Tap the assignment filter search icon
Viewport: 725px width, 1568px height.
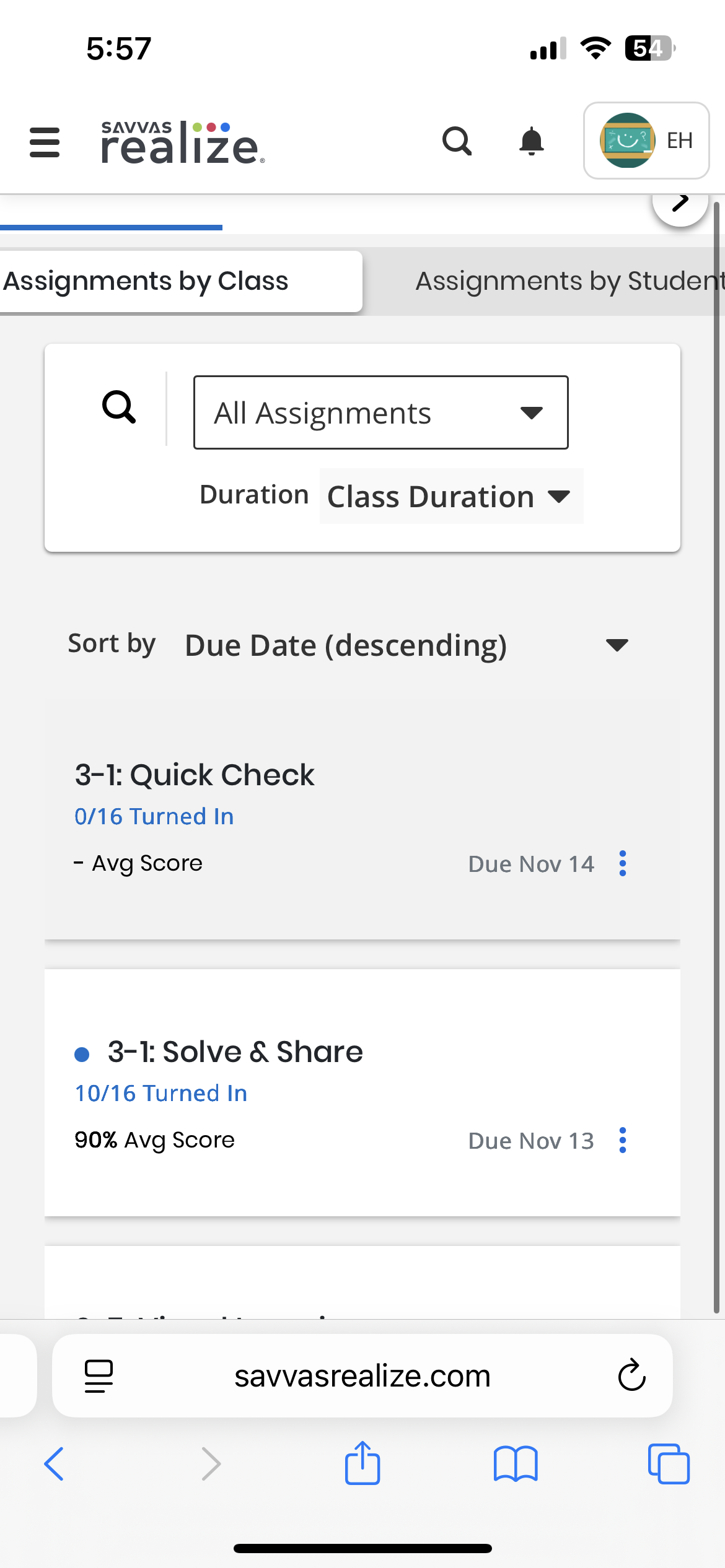[119, 407]
